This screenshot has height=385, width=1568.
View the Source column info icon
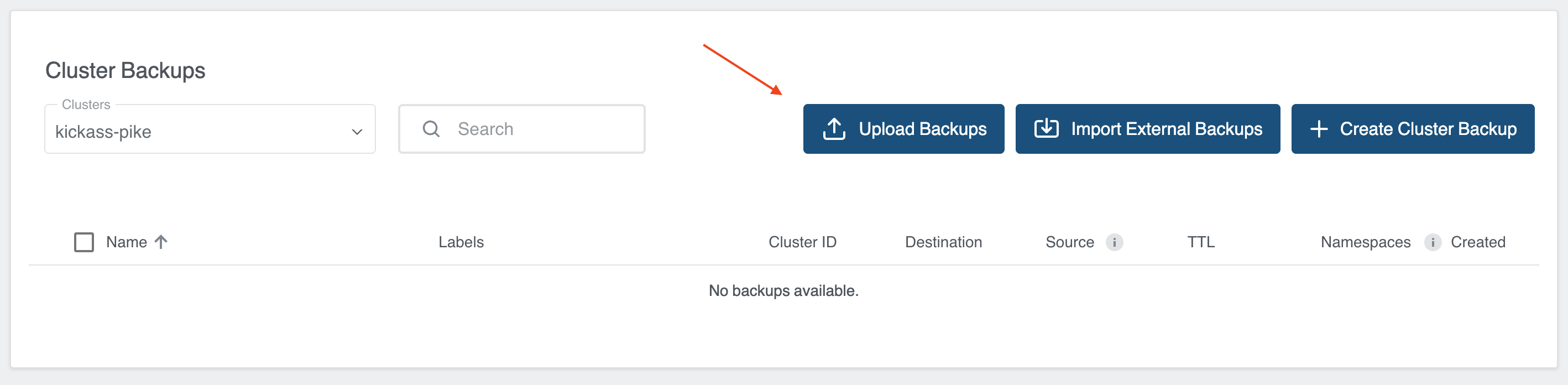point(1114,242)
